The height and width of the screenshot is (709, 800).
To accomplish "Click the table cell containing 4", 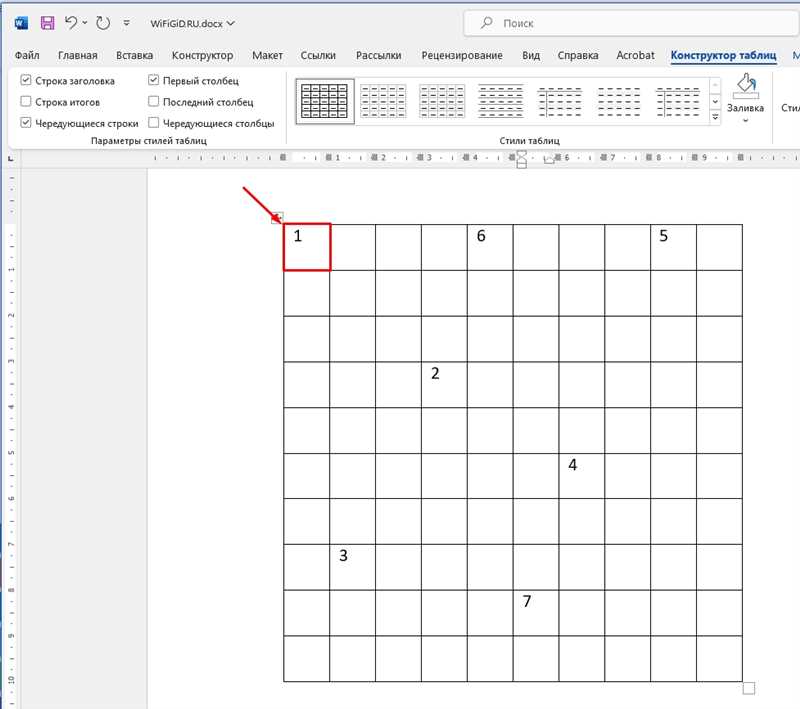I will 582,476.
